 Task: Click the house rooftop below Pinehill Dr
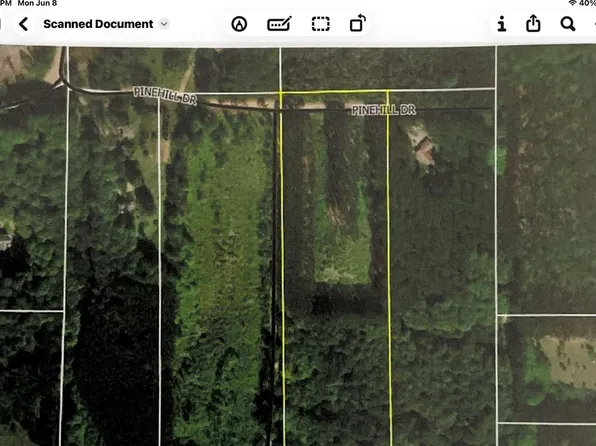(425, 150)
